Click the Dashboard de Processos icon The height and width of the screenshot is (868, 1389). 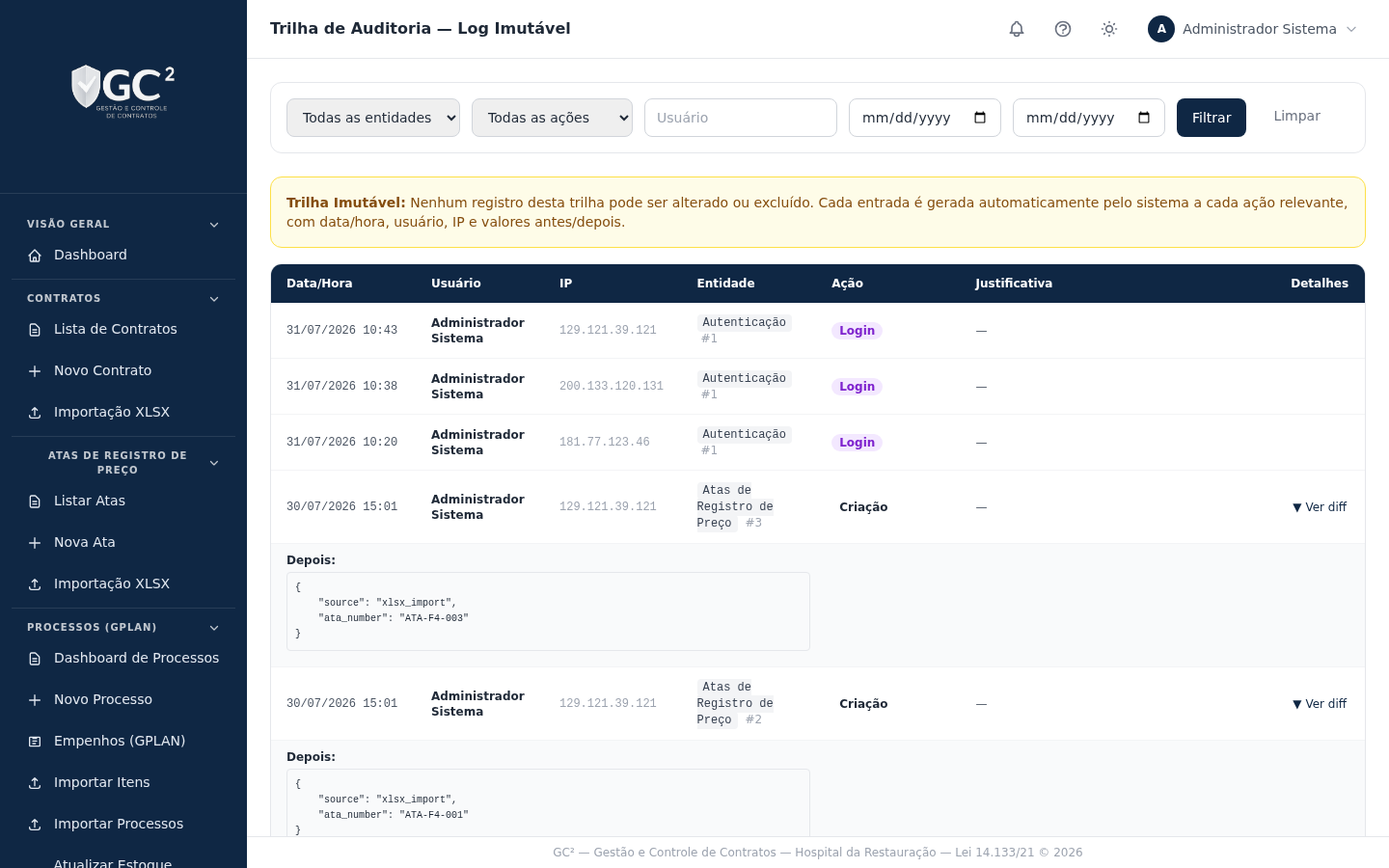35,659
